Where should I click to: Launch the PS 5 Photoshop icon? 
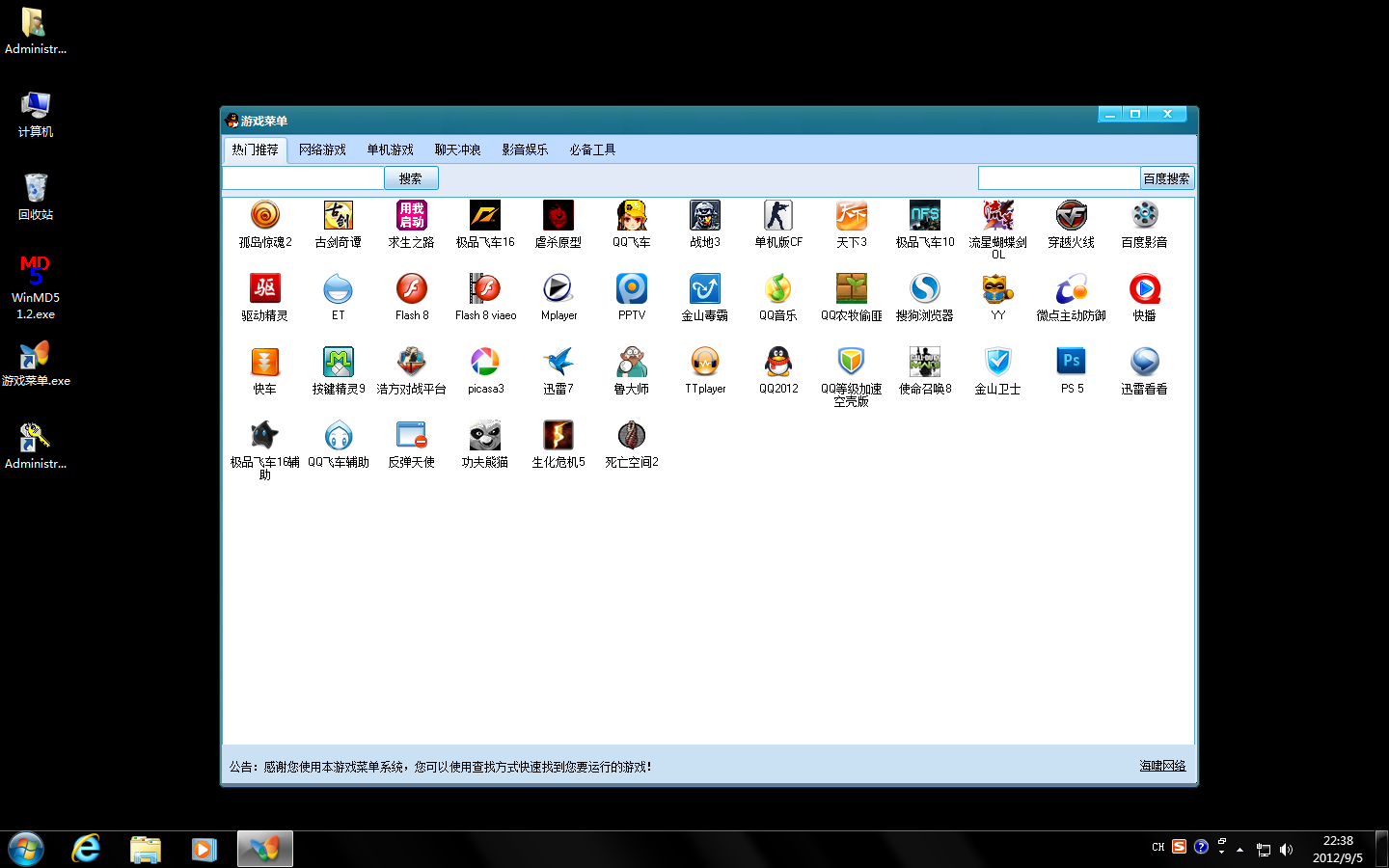[1072, 362]
